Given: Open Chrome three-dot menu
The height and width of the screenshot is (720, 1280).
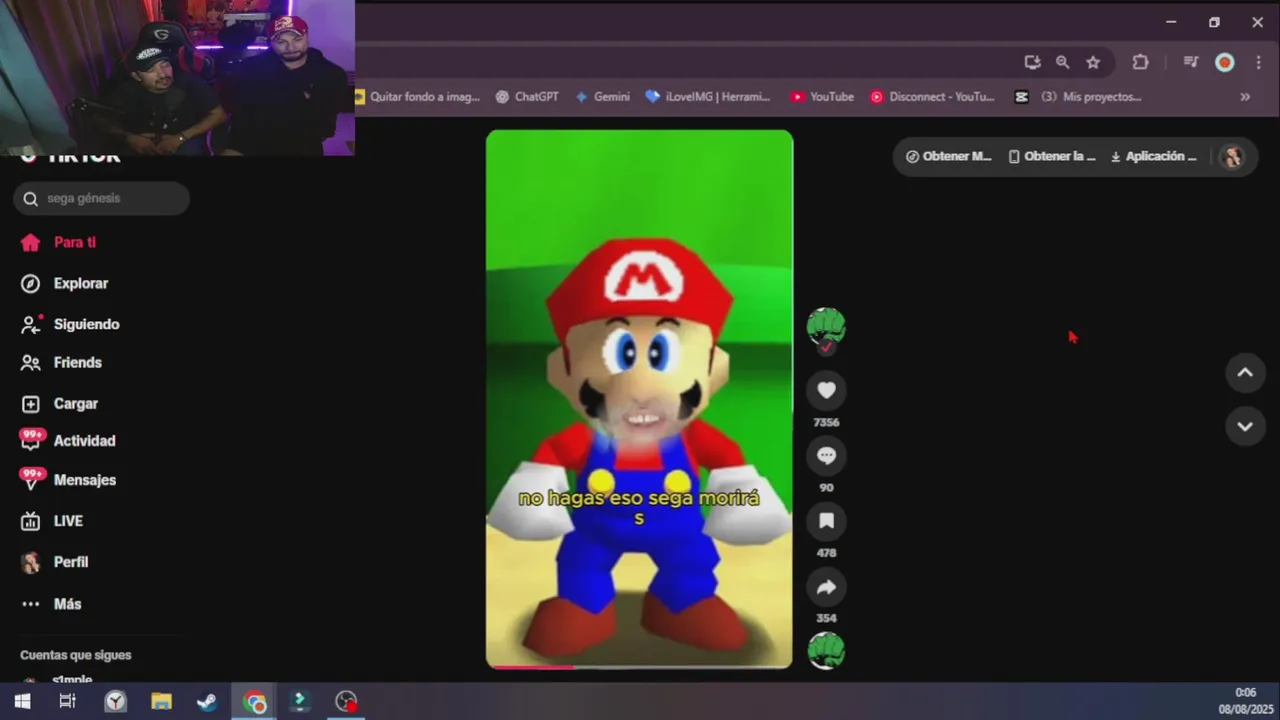Looking at the screenshot, I should coord(1258,62).
